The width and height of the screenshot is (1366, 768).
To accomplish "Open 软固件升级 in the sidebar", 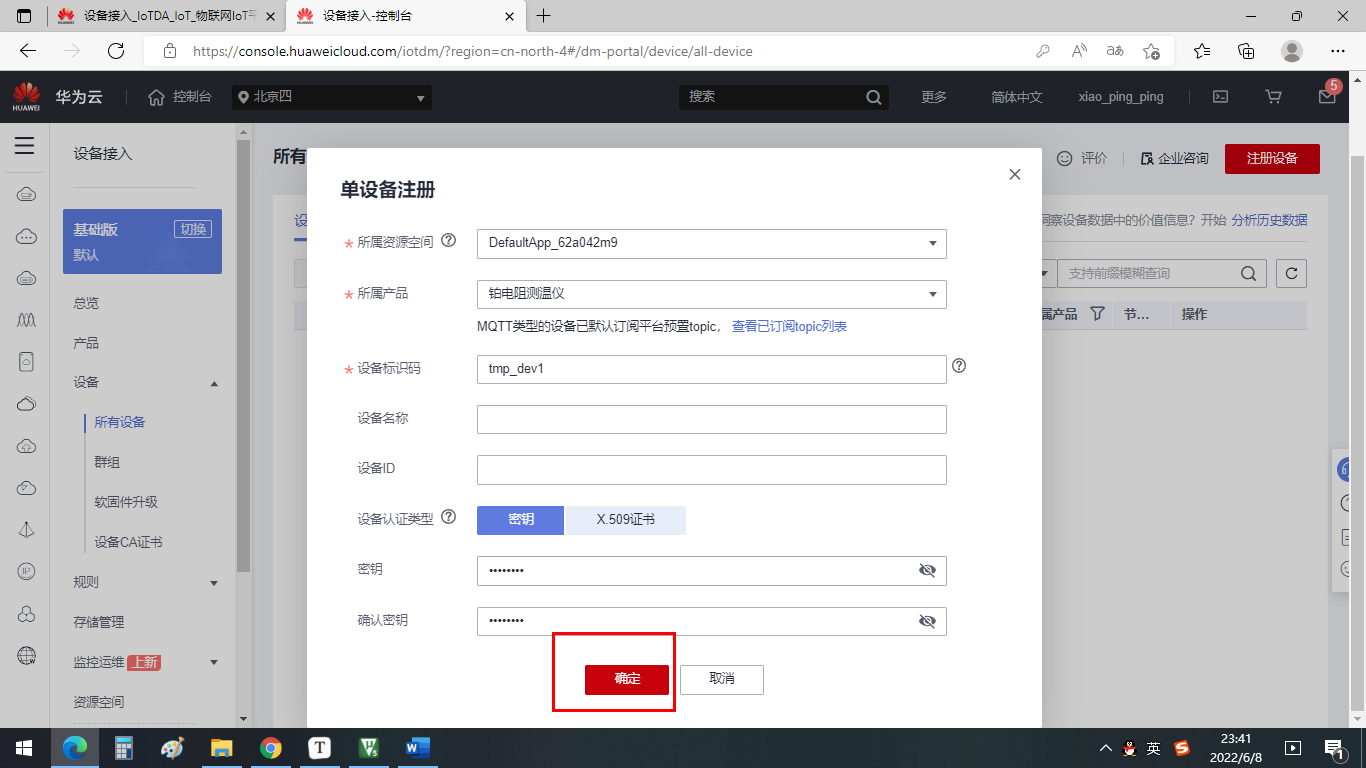I will click(126, 502).
